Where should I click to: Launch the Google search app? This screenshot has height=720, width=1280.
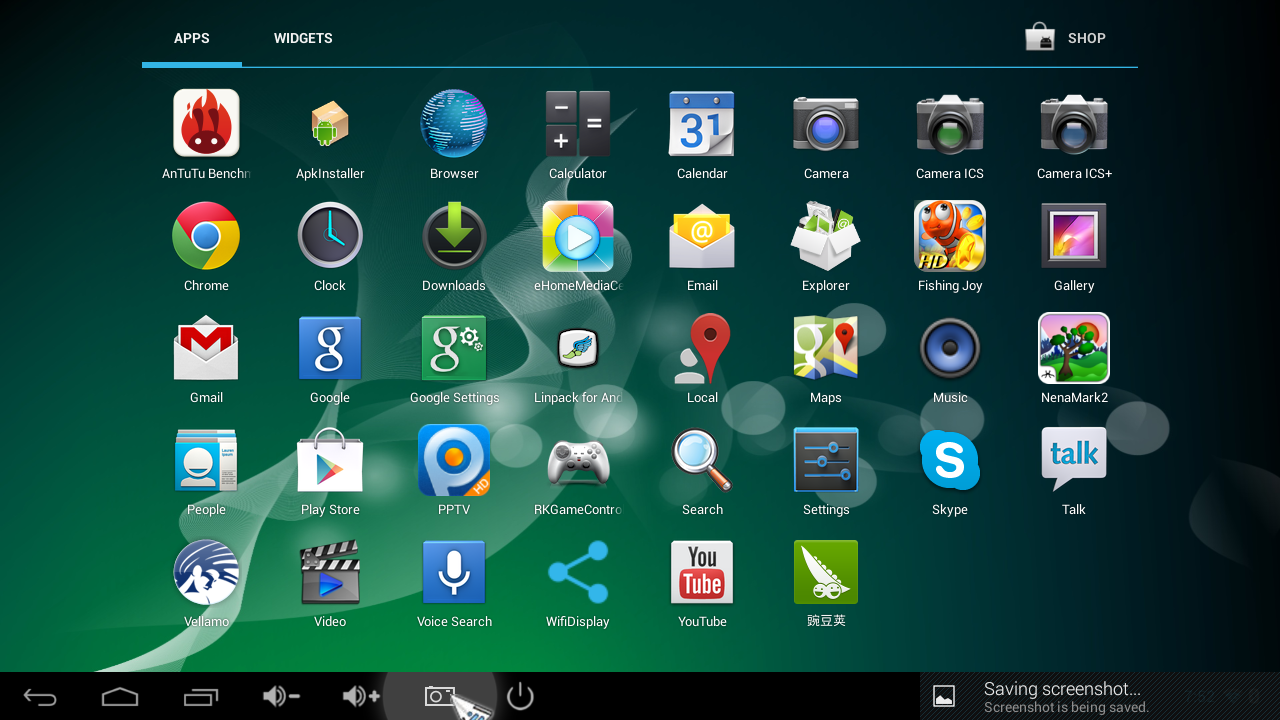coord(330,348)
